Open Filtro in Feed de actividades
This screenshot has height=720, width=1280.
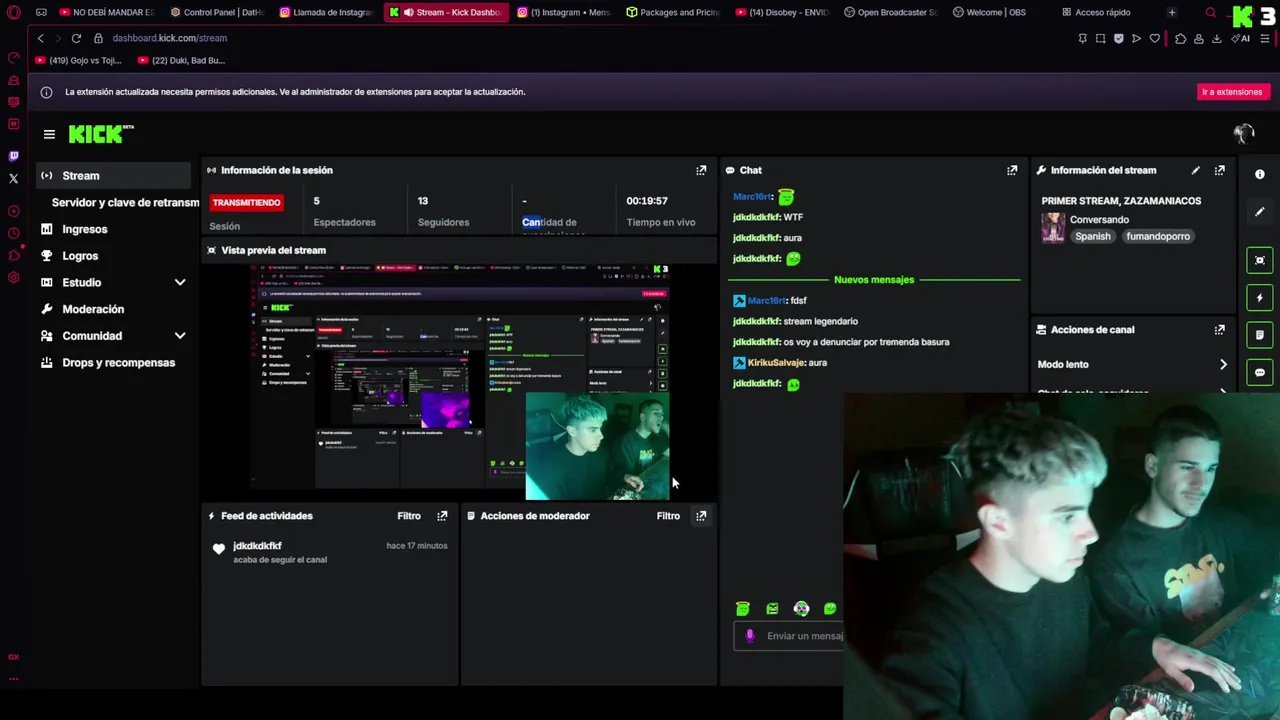pos(409,516)
